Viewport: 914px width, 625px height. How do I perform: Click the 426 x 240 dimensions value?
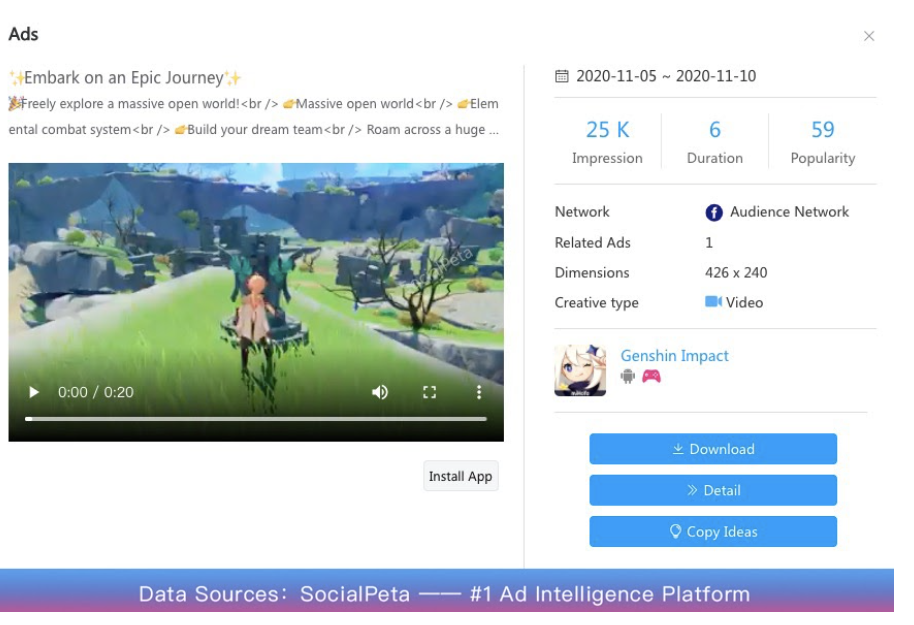point(736,272)
